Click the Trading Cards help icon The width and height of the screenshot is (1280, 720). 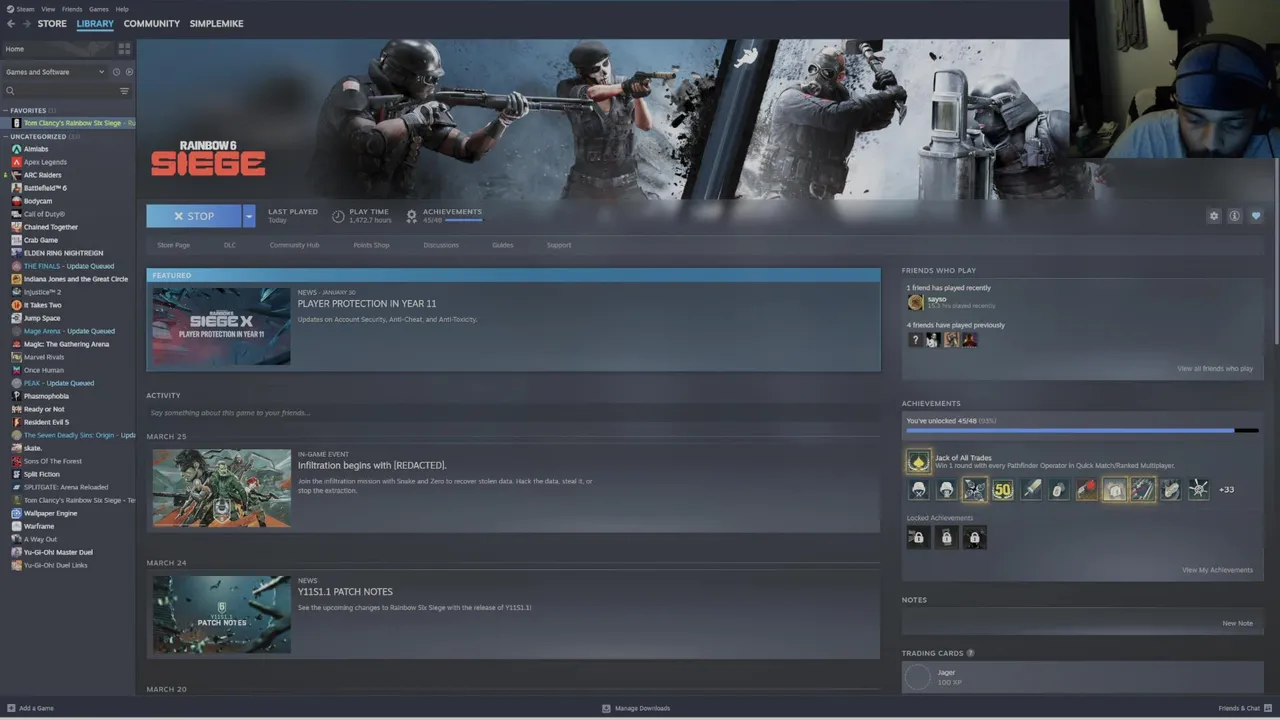(970, 653)
